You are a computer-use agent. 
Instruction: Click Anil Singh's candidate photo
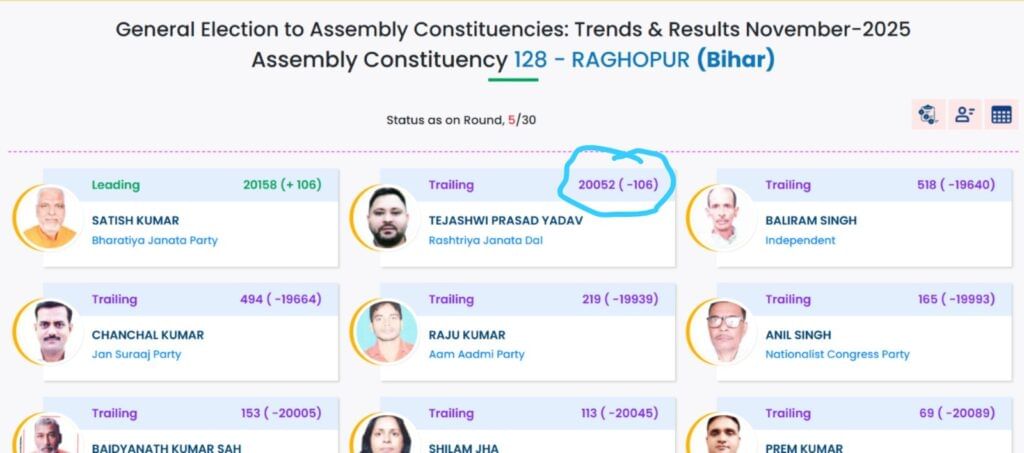723,331
